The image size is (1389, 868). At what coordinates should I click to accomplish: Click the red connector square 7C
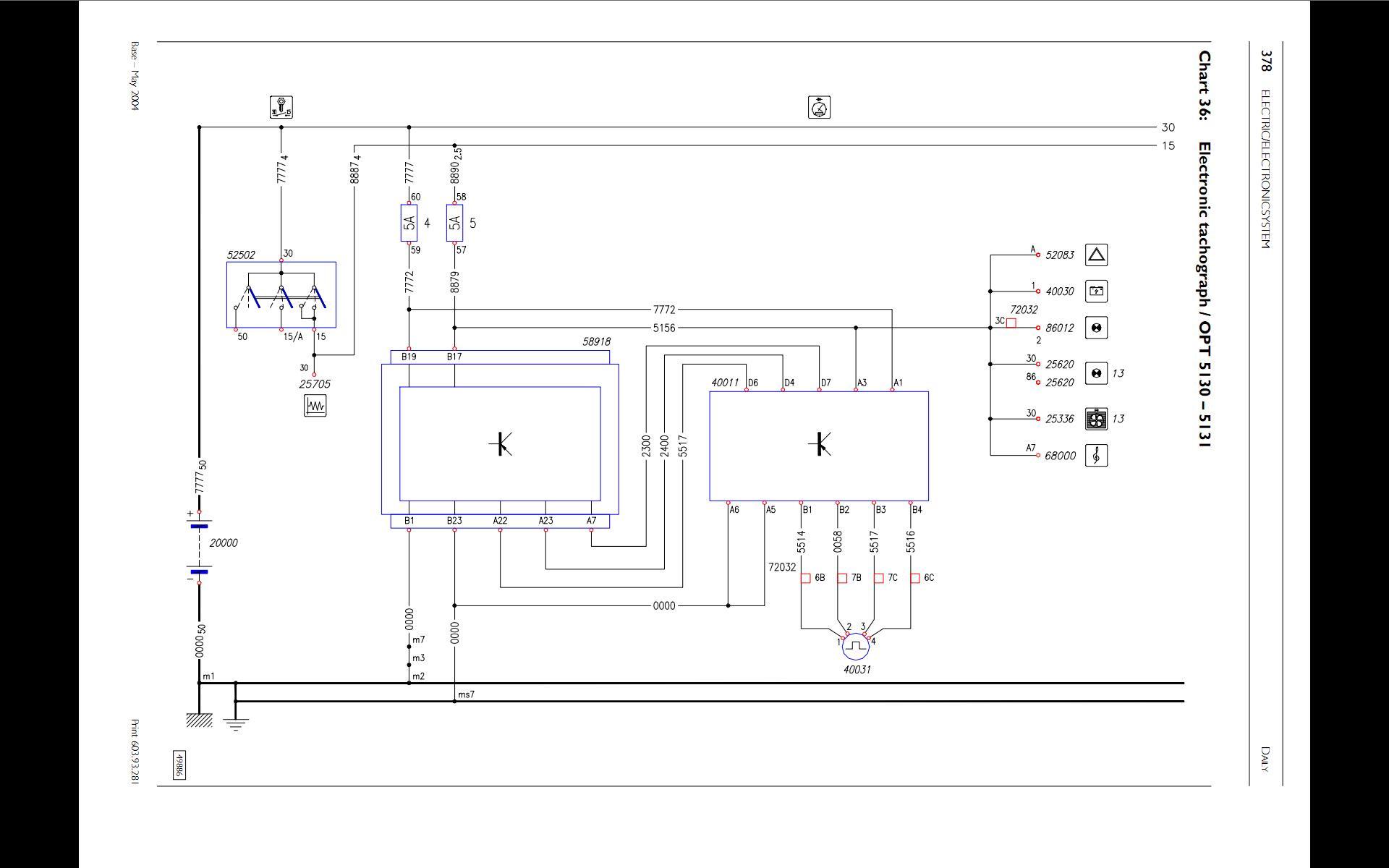pos(878,578)
